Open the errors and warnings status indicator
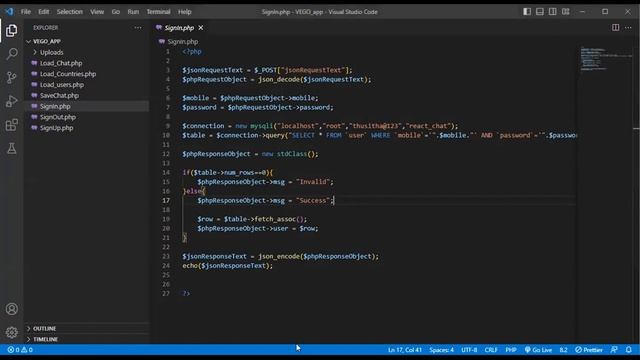640x360 pixels. pyautogui.click(x=20, y=350)
